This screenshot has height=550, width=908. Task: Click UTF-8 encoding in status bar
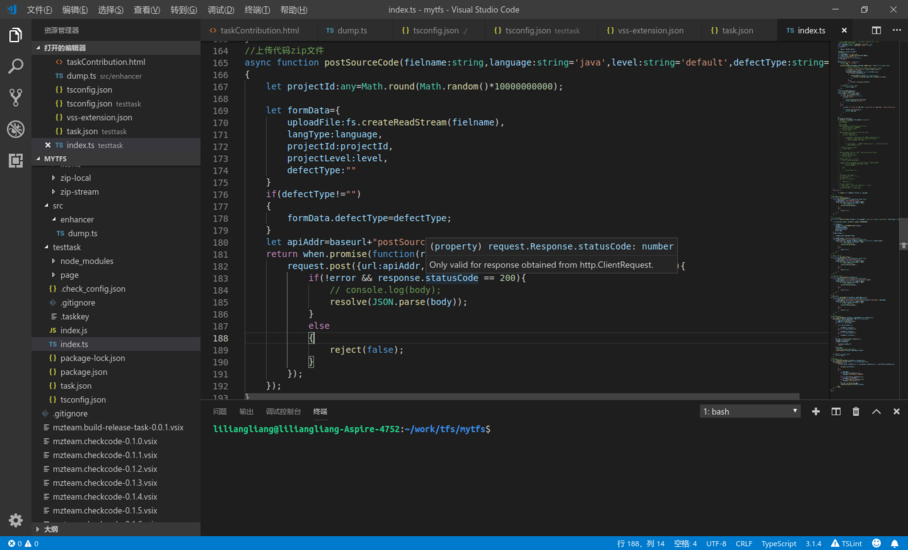click(716, 543)
